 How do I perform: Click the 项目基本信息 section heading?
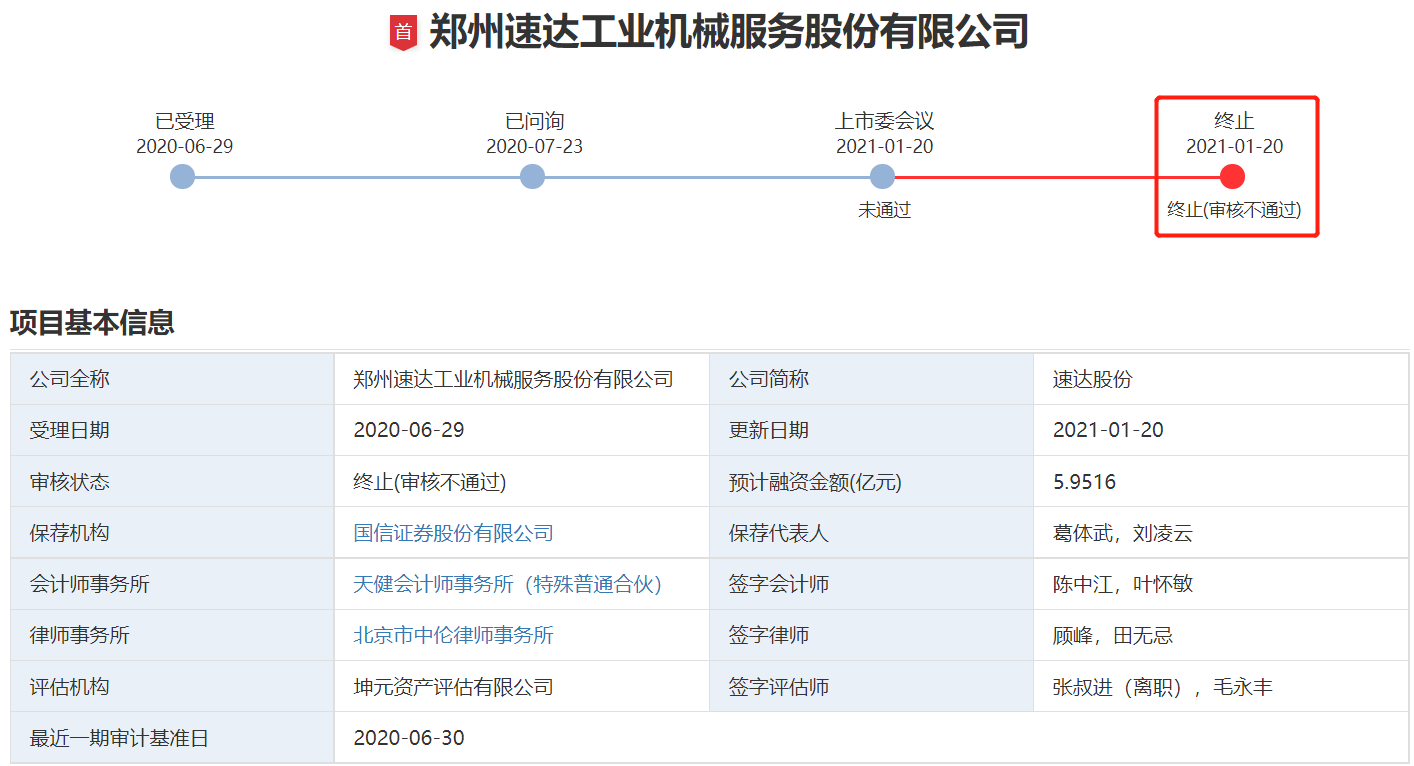[x=92, y=322]
